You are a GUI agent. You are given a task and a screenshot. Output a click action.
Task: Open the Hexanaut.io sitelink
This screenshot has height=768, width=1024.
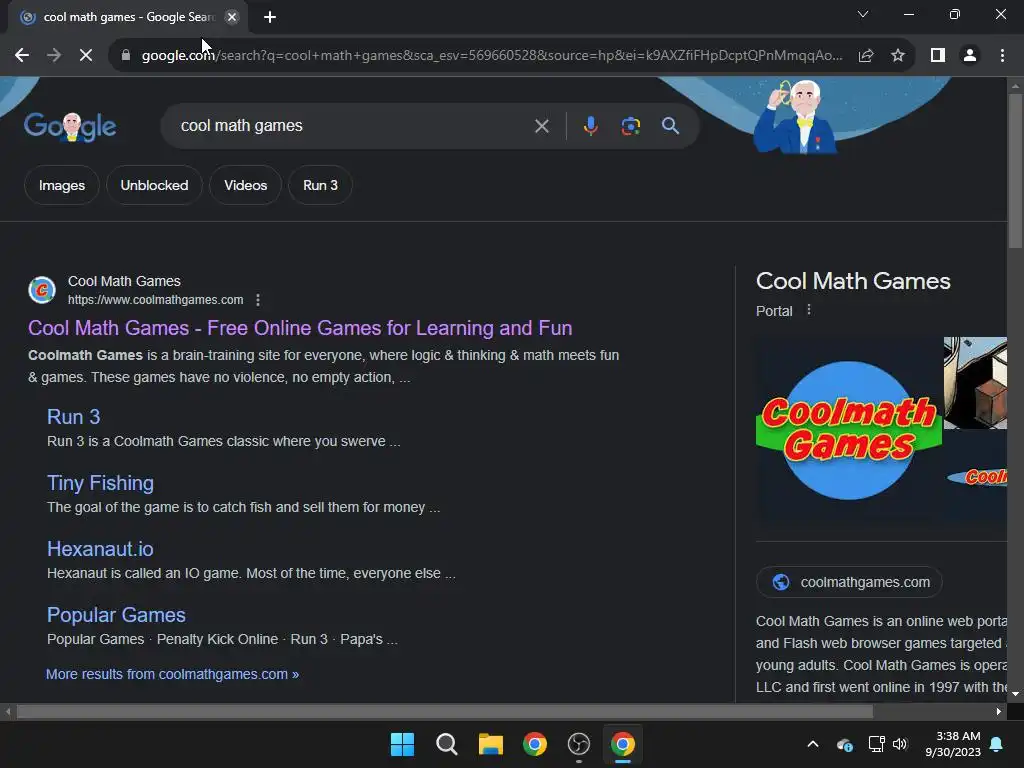(x=100, y=549)
